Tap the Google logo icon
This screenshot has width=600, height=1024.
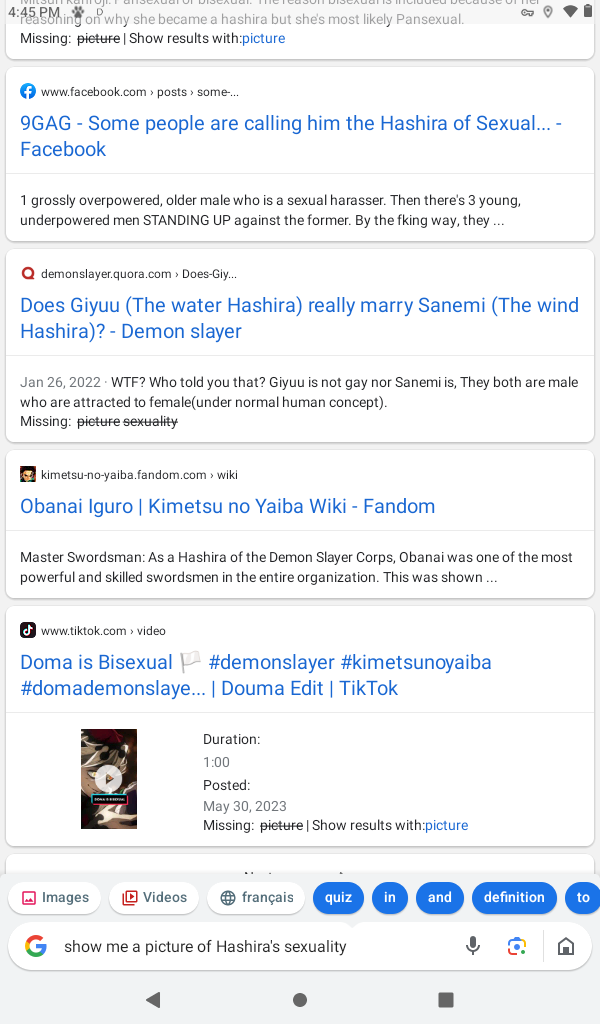[x=36, y=946]
